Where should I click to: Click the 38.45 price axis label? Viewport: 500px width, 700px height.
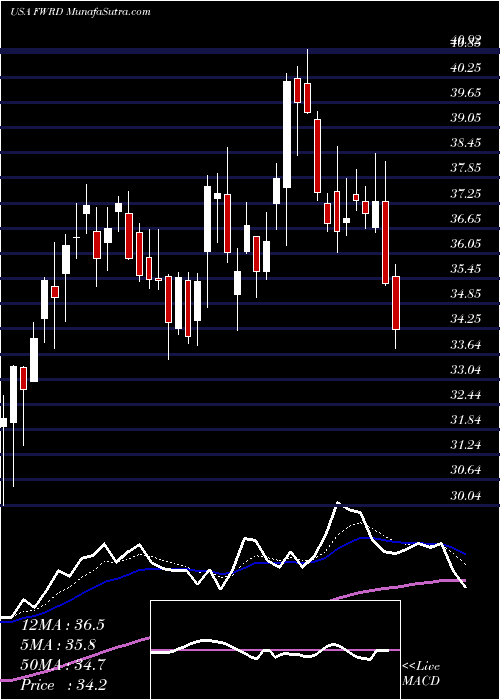466,143
